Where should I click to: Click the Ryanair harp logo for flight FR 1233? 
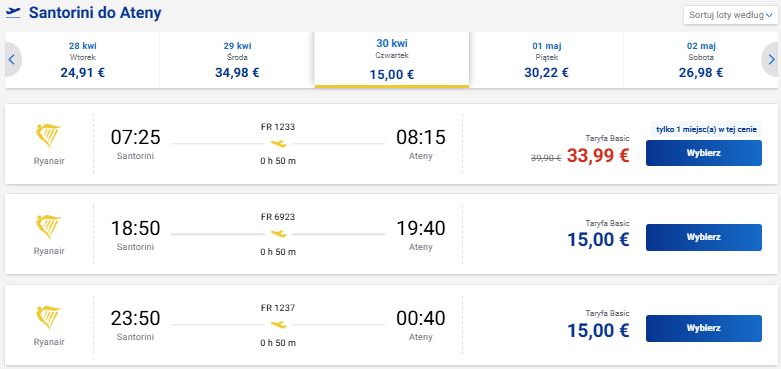pos(49,136)
